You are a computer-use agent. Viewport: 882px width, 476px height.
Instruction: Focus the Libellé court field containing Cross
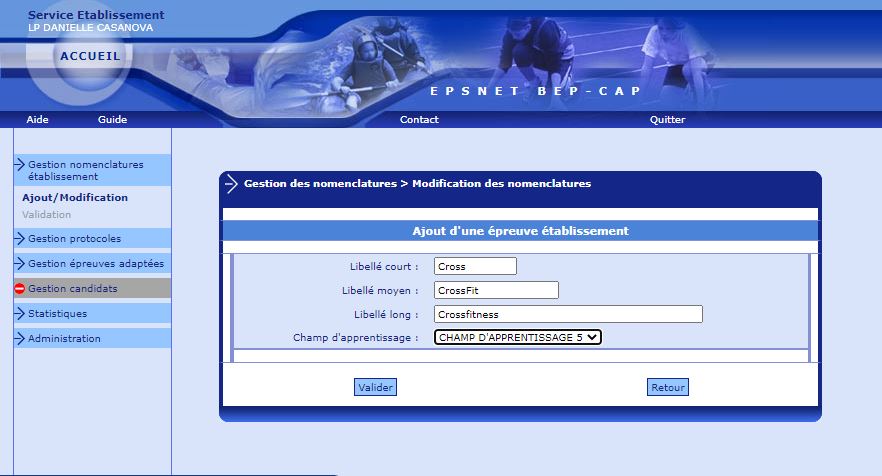point(475,266)
